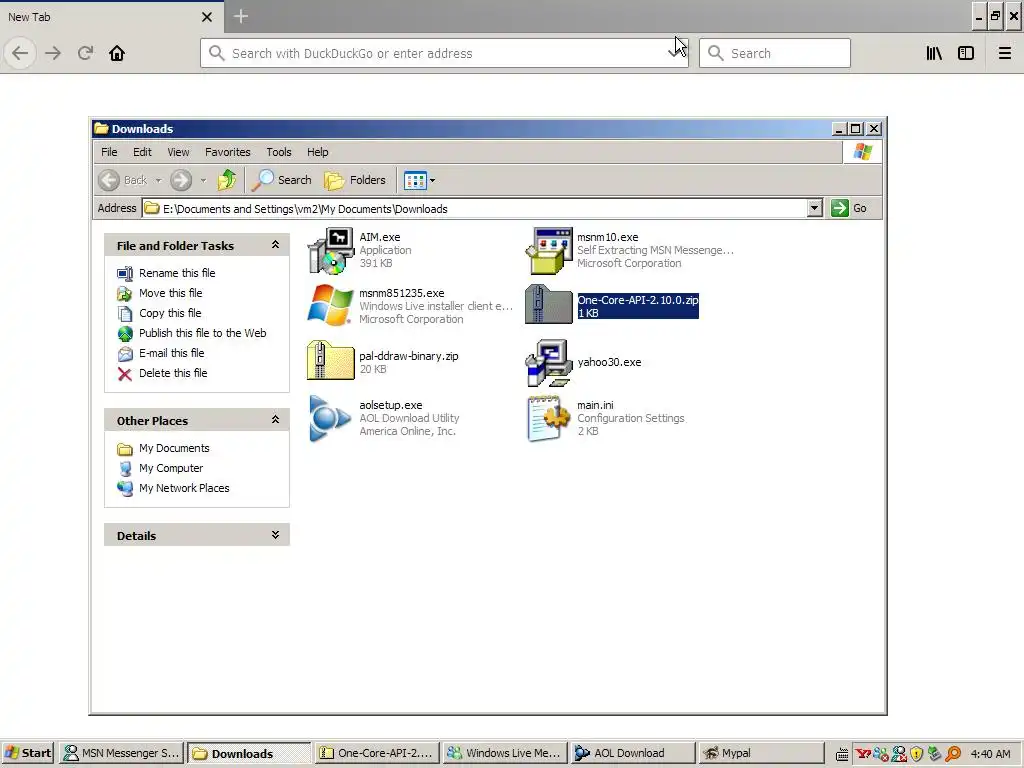Viewport: 1024px width, 768px height.
Task: Open the browser hamburger menu
Action: [x=1005, y=53]
